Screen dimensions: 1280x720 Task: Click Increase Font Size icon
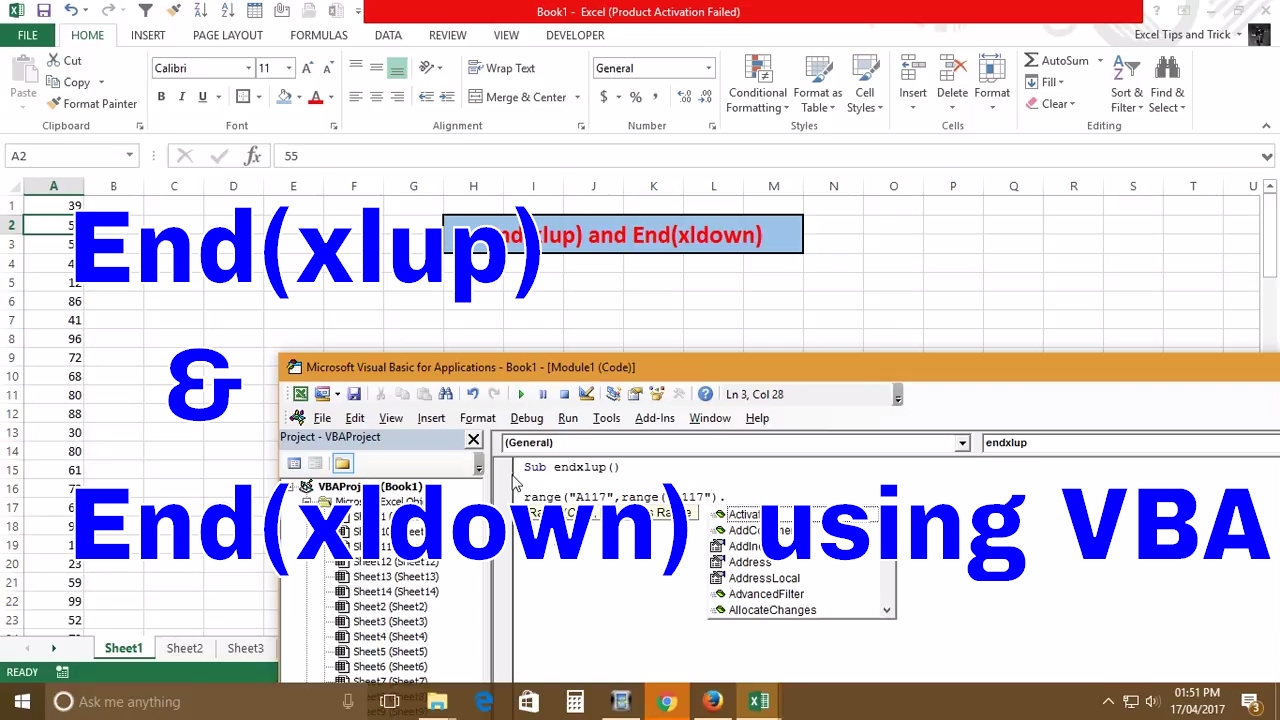coord(308,68)
